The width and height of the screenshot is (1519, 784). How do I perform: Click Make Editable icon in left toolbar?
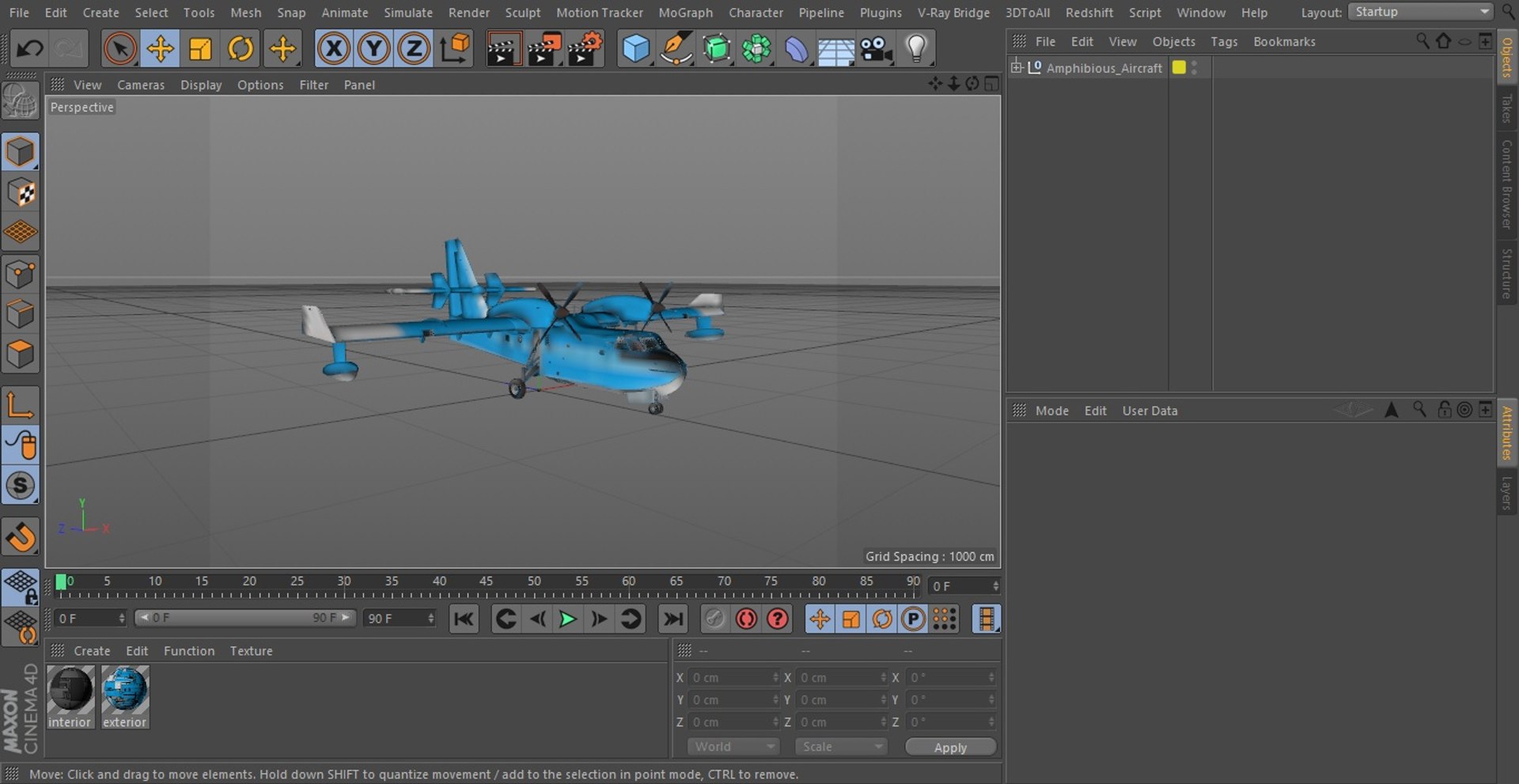coord(21,101)
